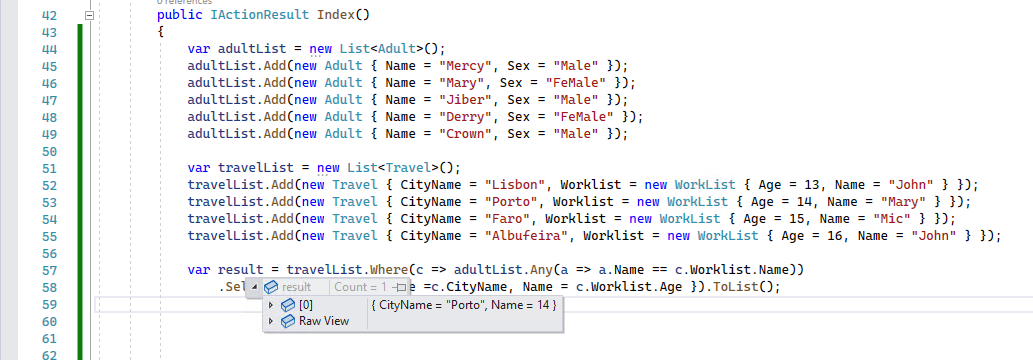Collapse the result datatip tree
Viewport: 1033px width, 360px height.
pyautogui.click(x=255, y=287)
